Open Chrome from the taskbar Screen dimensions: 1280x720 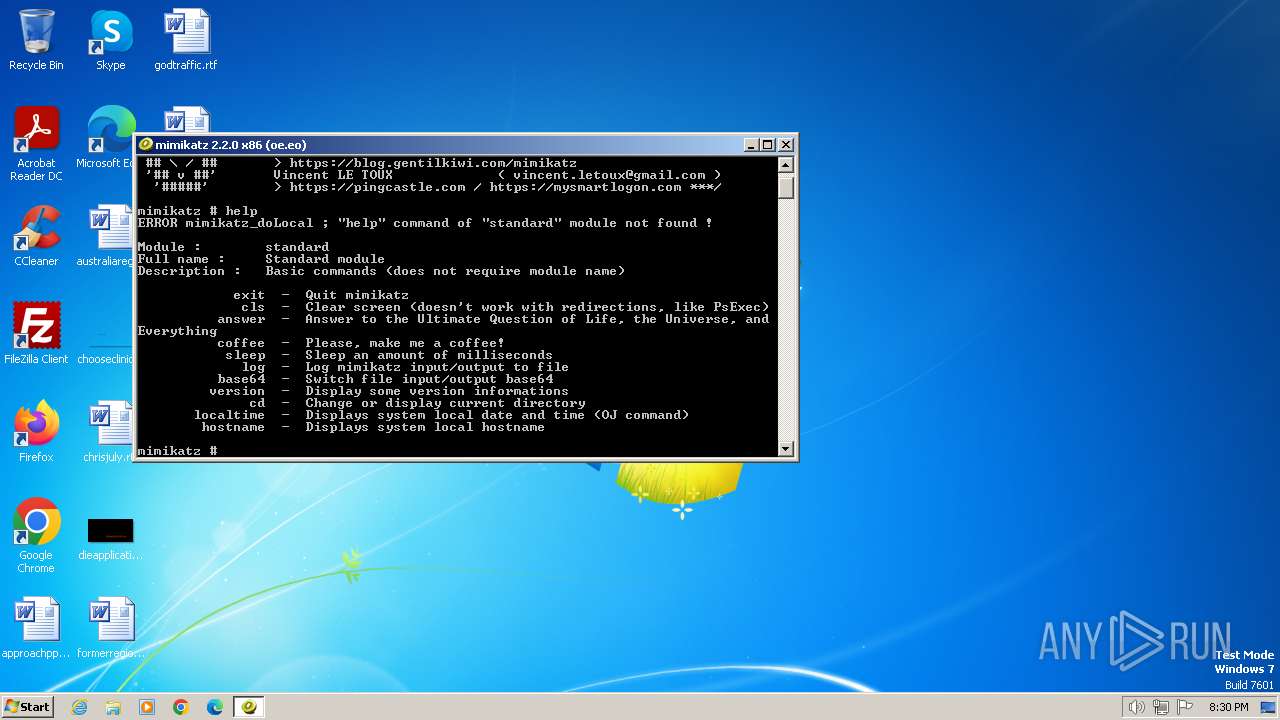coord(181,707)
